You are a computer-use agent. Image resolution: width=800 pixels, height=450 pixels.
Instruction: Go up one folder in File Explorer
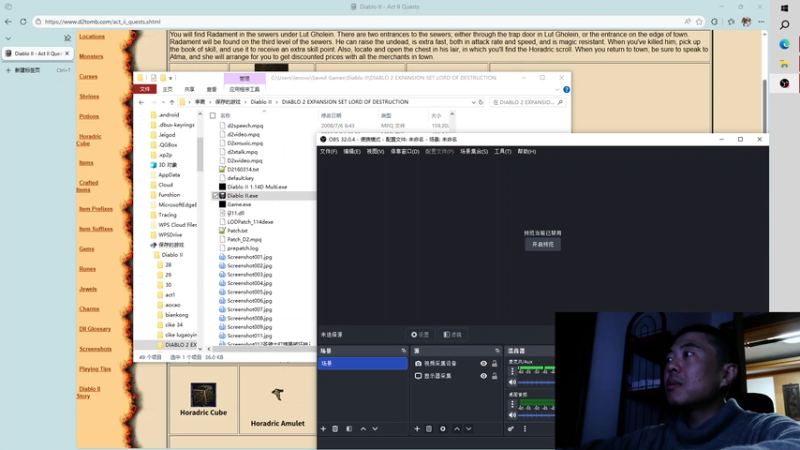point(172,102)
